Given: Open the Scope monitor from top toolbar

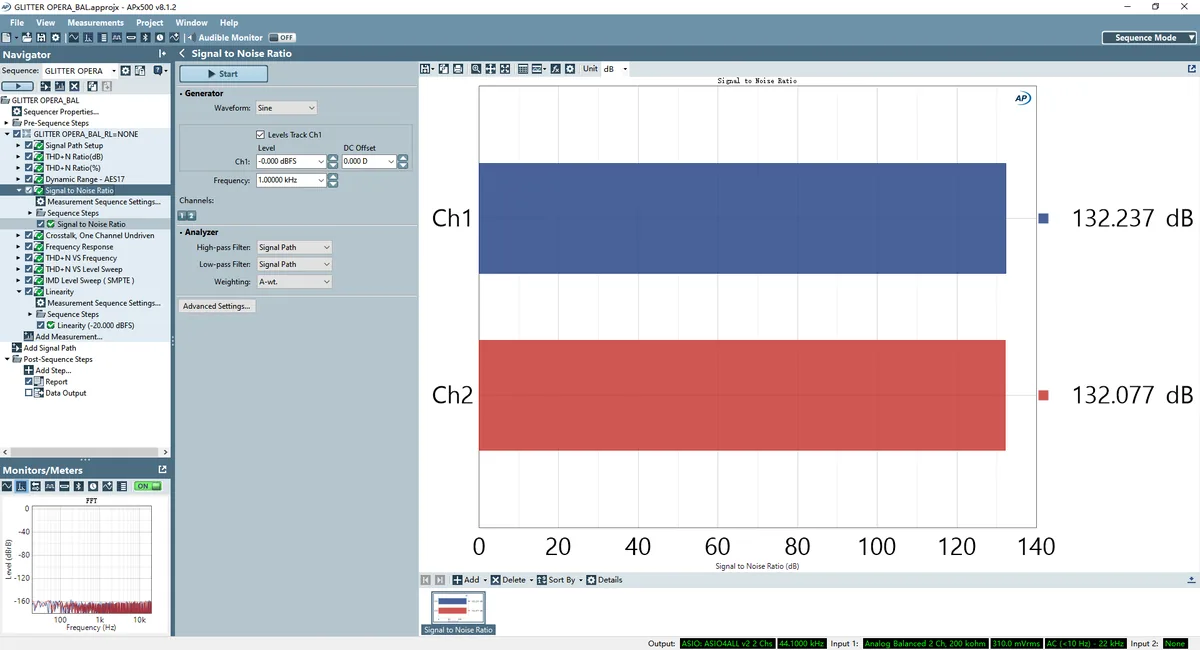Looking at the screenshot, I should tap(74, 38).
